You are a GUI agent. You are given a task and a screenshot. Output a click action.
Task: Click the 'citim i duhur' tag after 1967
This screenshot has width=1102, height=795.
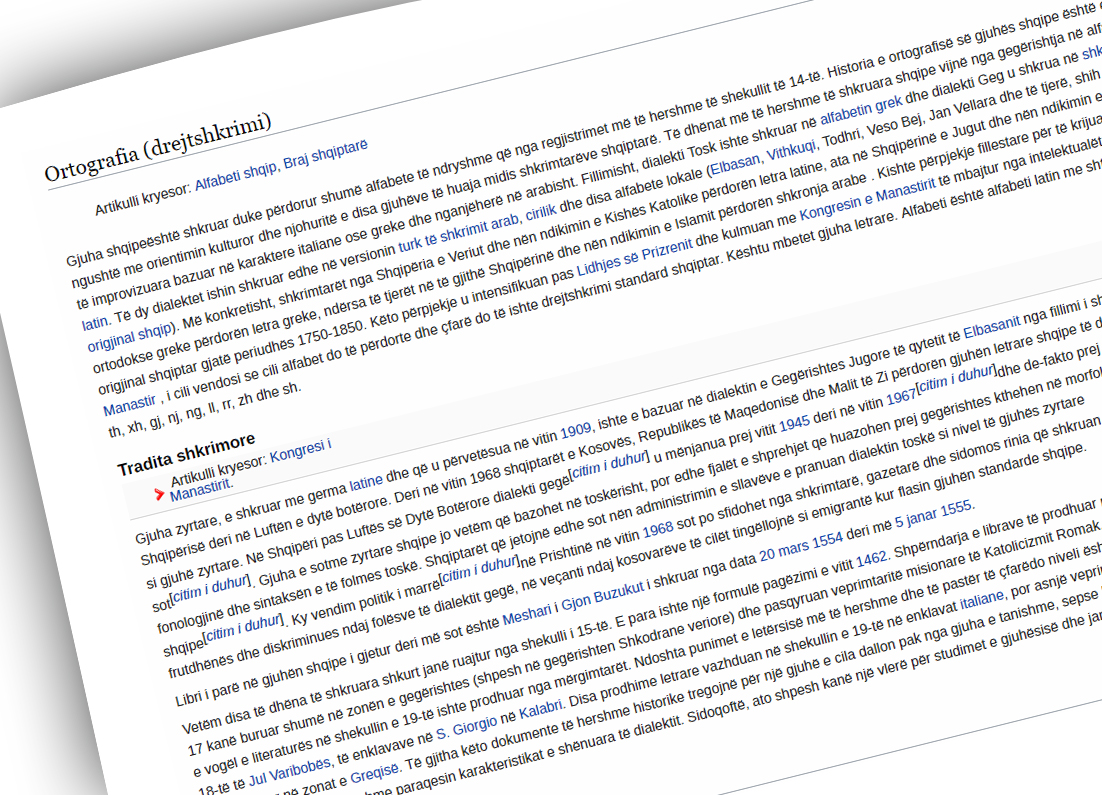(x=957, y=379)
